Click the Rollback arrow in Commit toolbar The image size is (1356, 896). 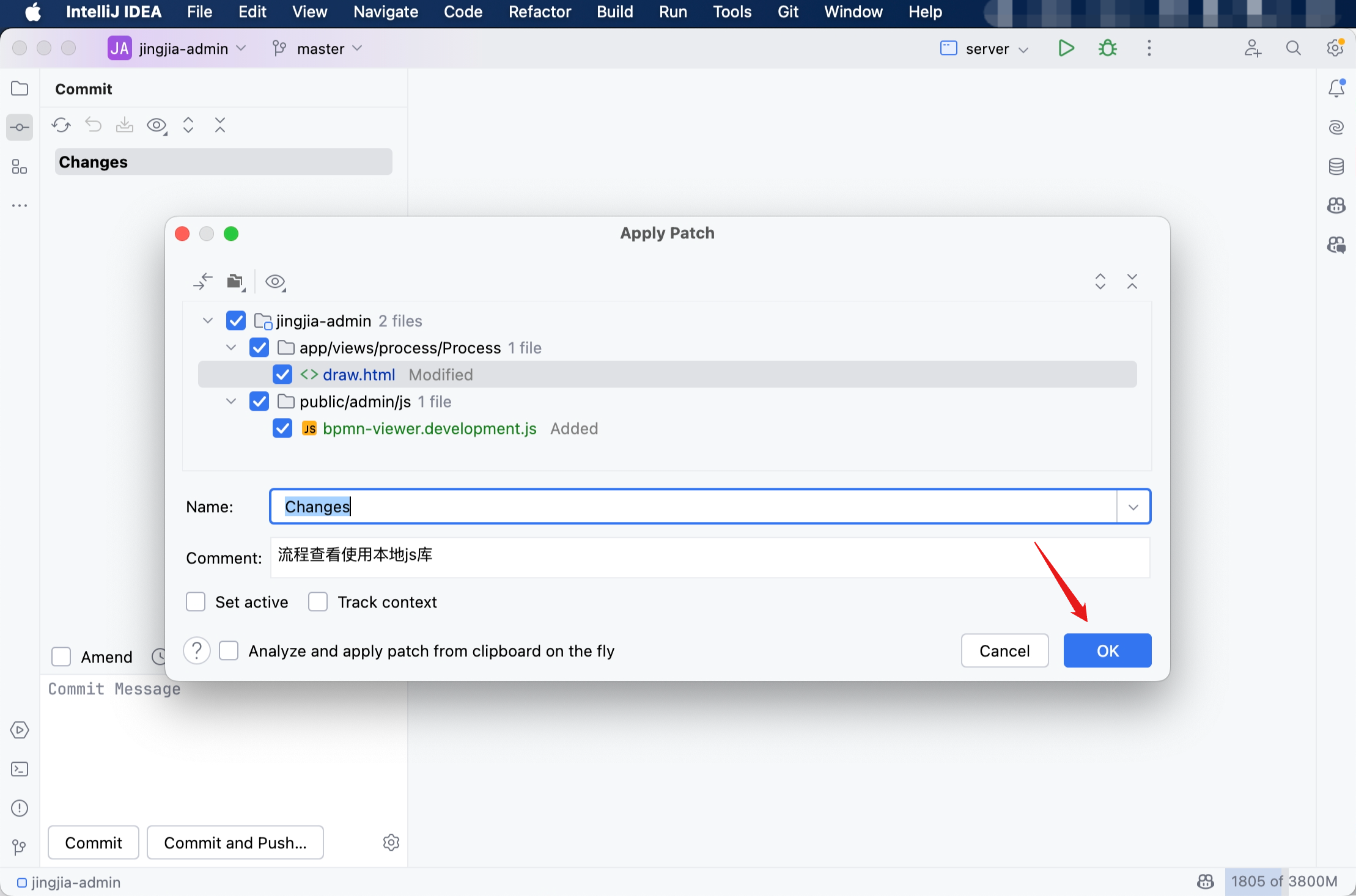(x=93, y=125)
